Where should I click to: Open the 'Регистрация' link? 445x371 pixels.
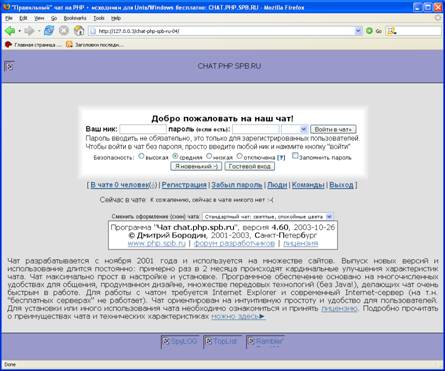coord(184,185)
